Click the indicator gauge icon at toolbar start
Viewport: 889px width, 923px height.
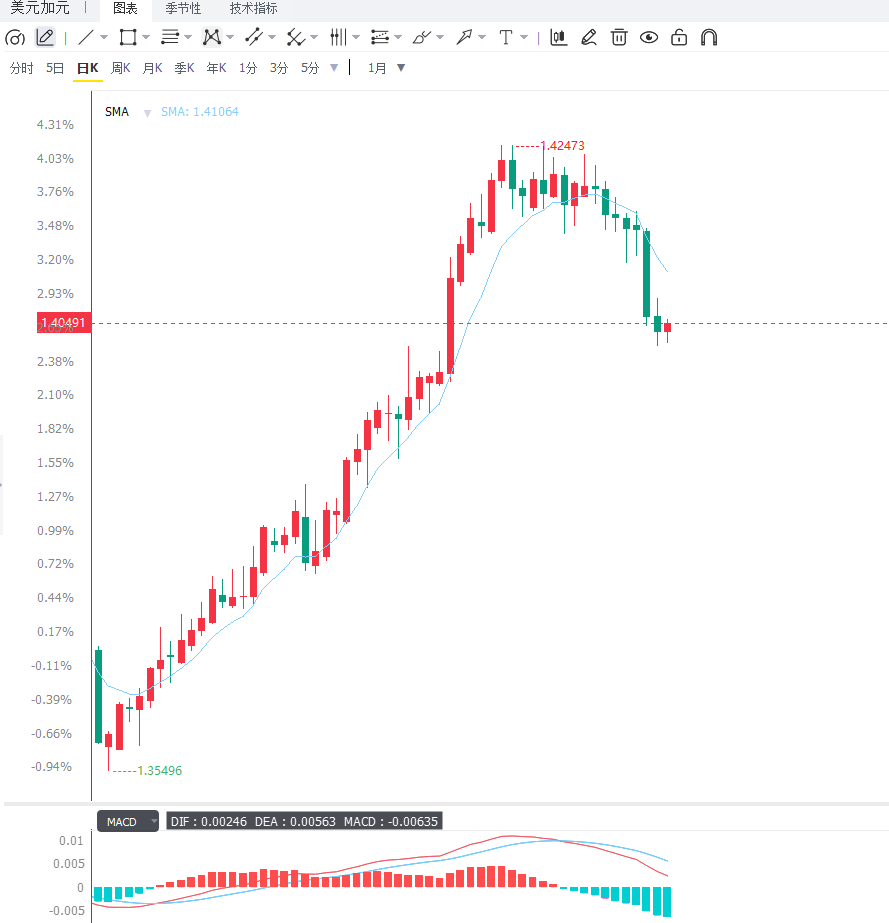(x=15, y=38)
